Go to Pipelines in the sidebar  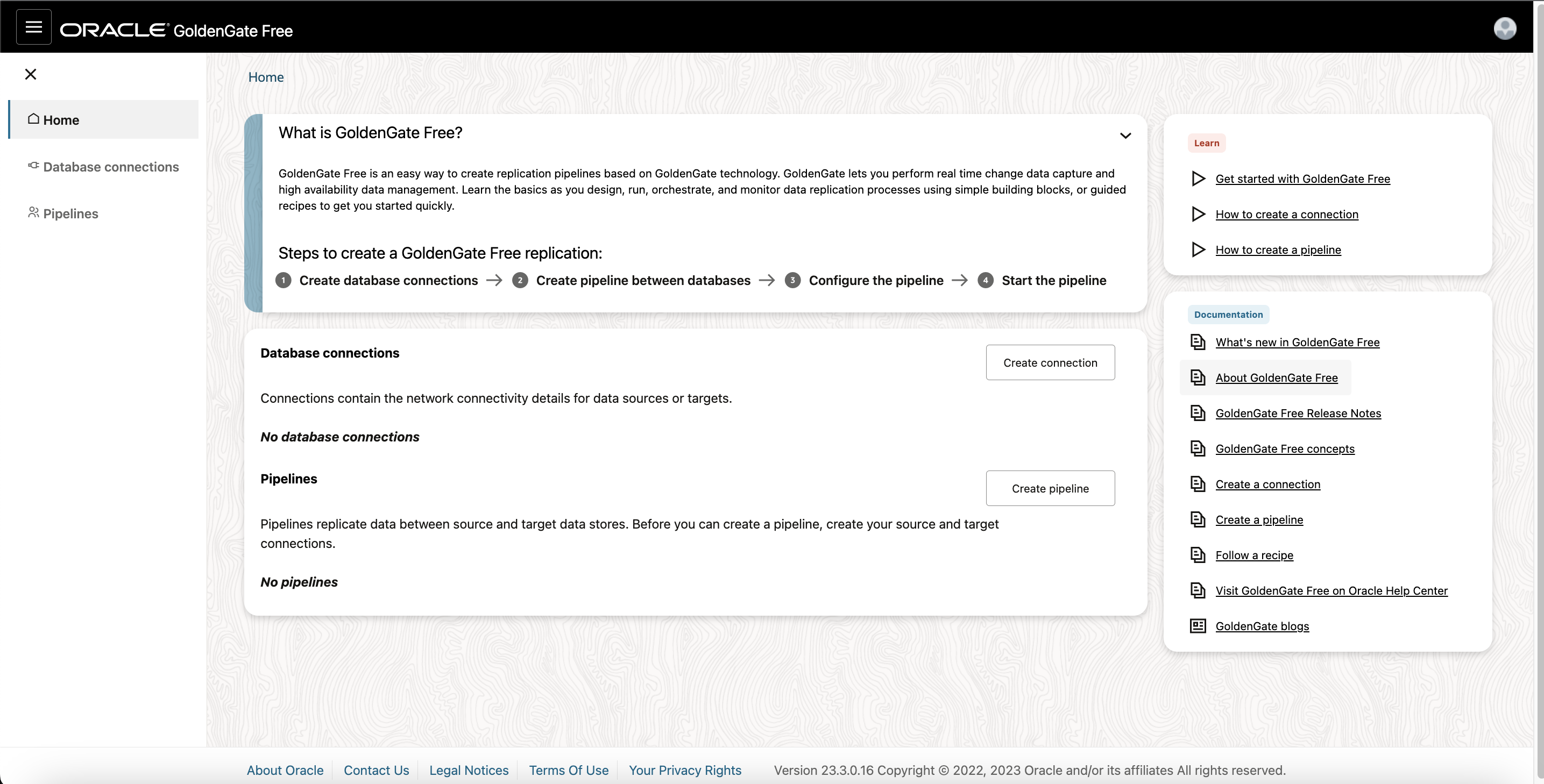[x=70, y=214]
